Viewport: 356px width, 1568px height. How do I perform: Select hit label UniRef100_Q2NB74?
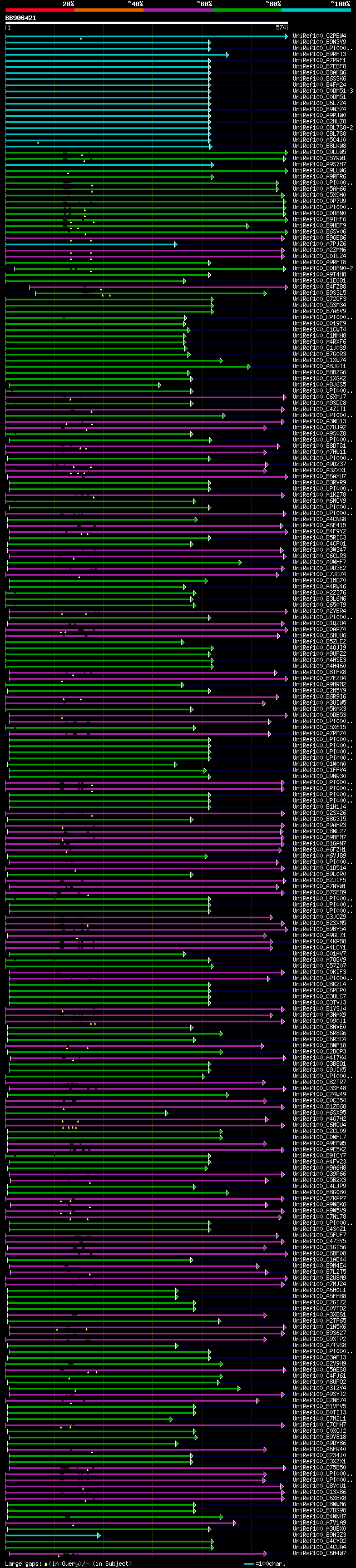[x=319, y=1400]
